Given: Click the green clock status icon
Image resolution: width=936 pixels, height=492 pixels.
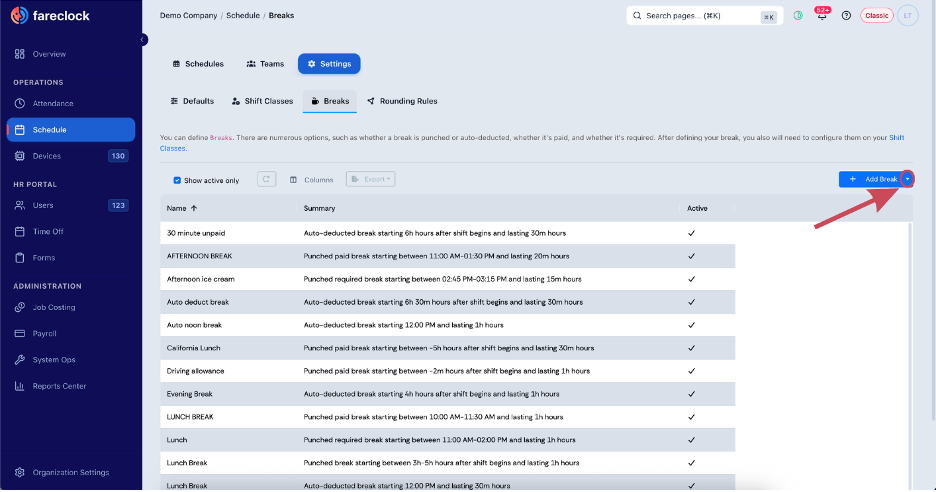Looking at the screenshot, I should (798, 16).
